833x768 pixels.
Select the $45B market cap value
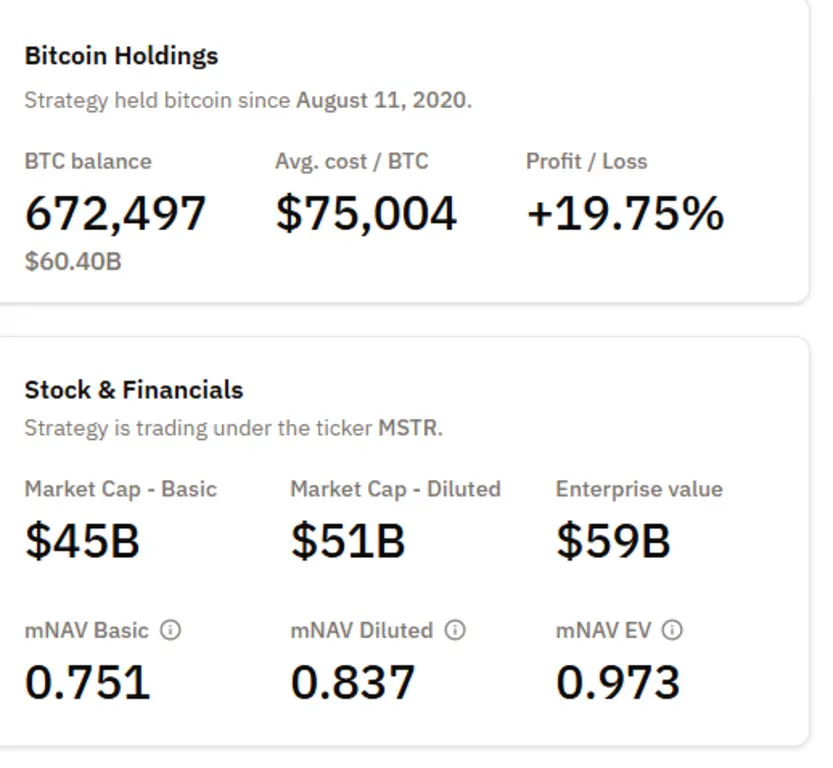point(82,541)
